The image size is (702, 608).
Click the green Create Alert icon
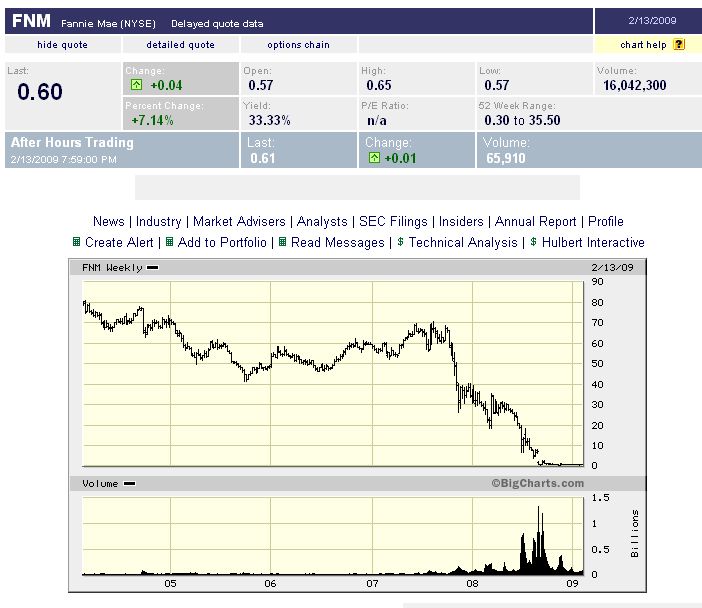(x=77, y=242)
